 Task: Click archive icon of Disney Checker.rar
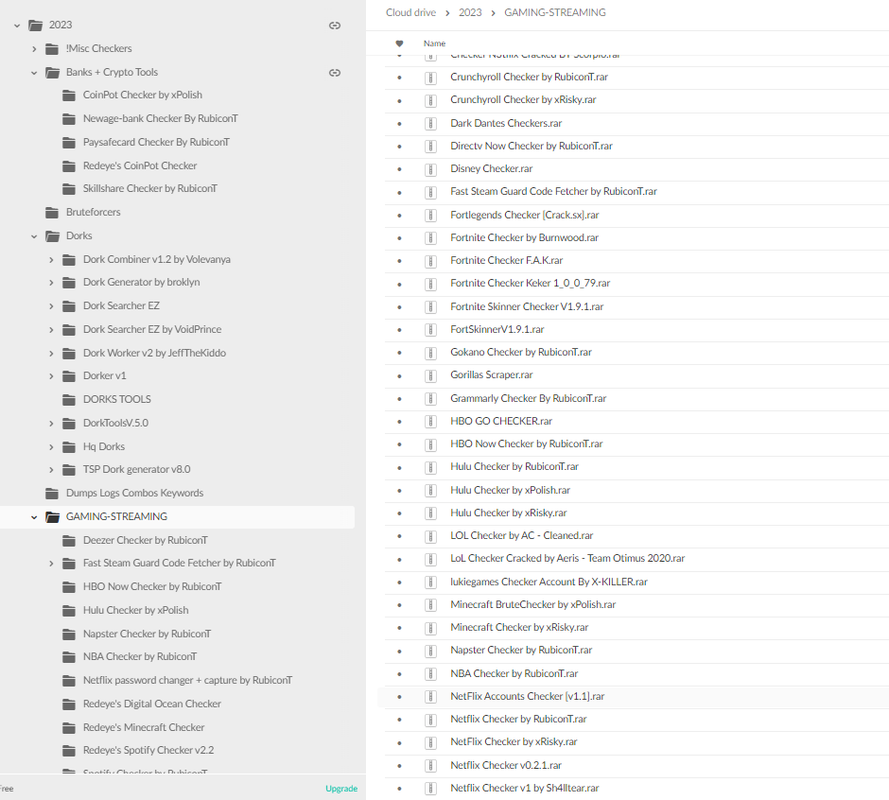[430, 169]
